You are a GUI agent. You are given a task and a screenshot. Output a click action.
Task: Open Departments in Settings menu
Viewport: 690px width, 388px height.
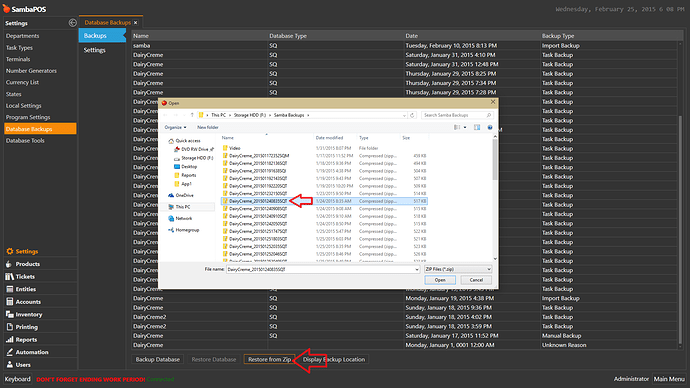22,36
